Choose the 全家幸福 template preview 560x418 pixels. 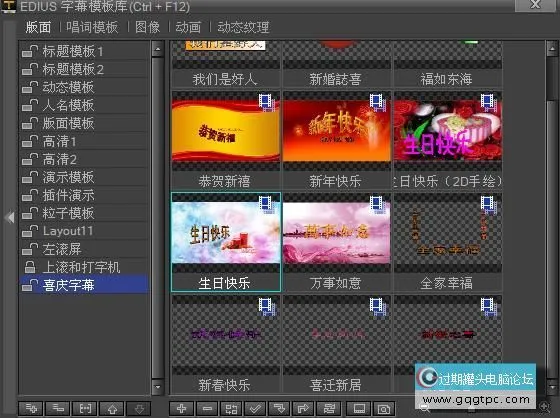(448, 233)
